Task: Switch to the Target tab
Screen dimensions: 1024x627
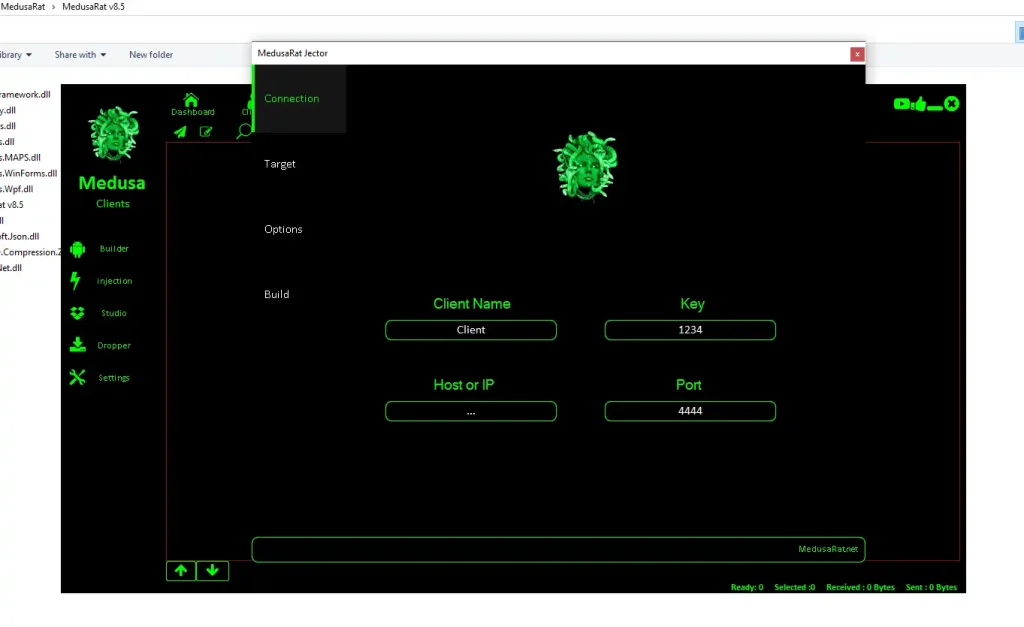Action: tap(280, 164)
